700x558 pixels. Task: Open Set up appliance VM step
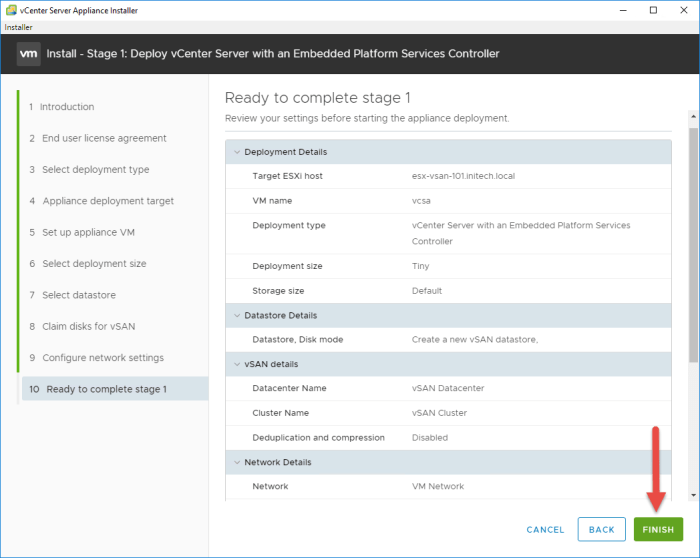coord(88,232)
